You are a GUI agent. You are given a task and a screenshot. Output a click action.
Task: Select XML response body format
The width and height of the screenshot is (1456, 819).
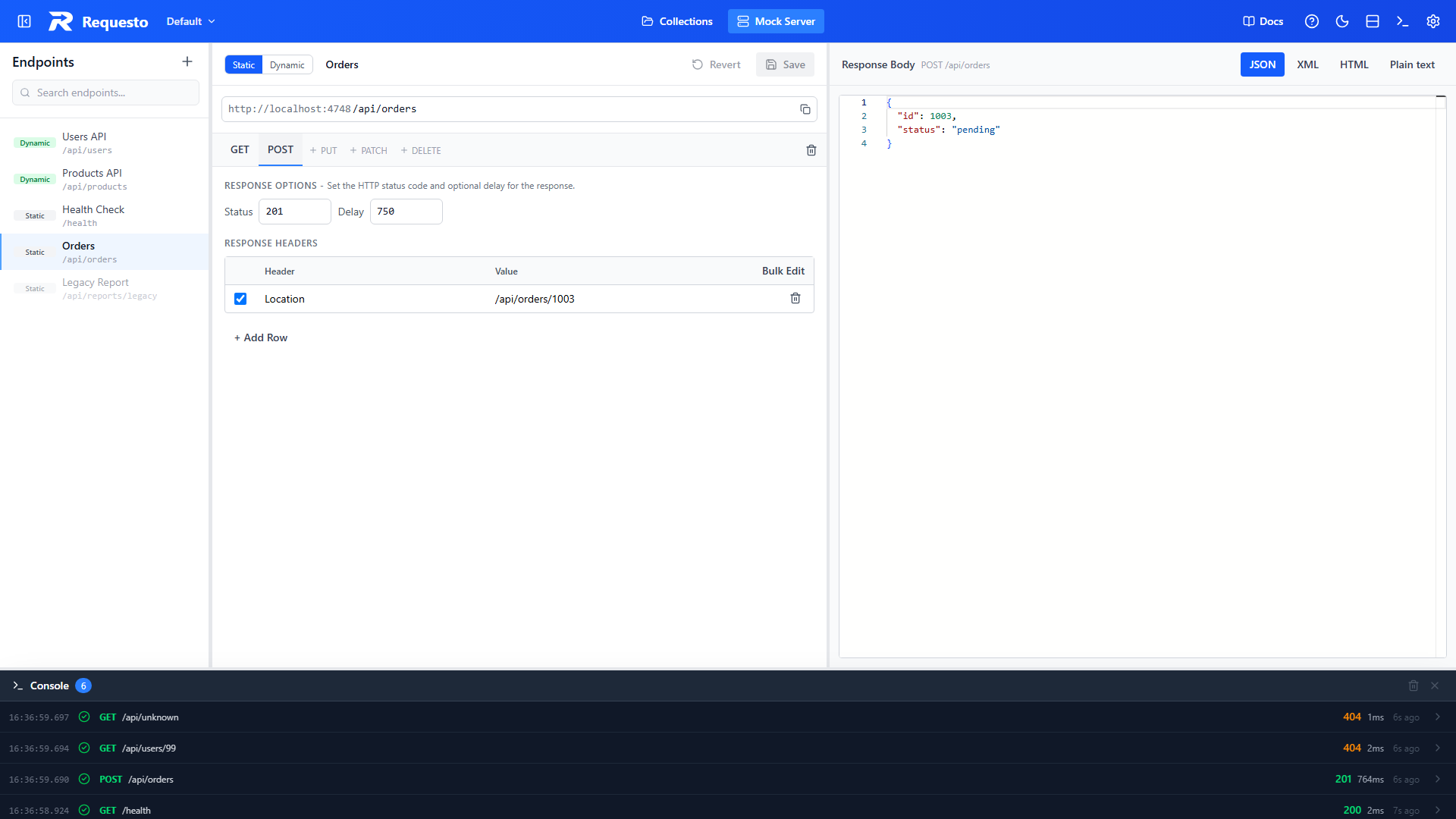[1307, 64]
